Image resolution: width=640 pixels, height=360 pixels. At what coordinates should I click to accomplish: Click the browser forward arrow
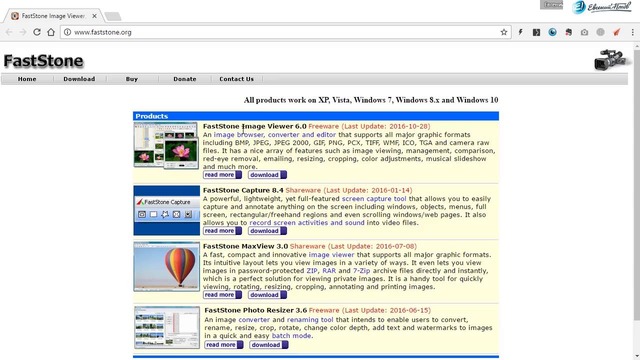click(x=23, y=32)
